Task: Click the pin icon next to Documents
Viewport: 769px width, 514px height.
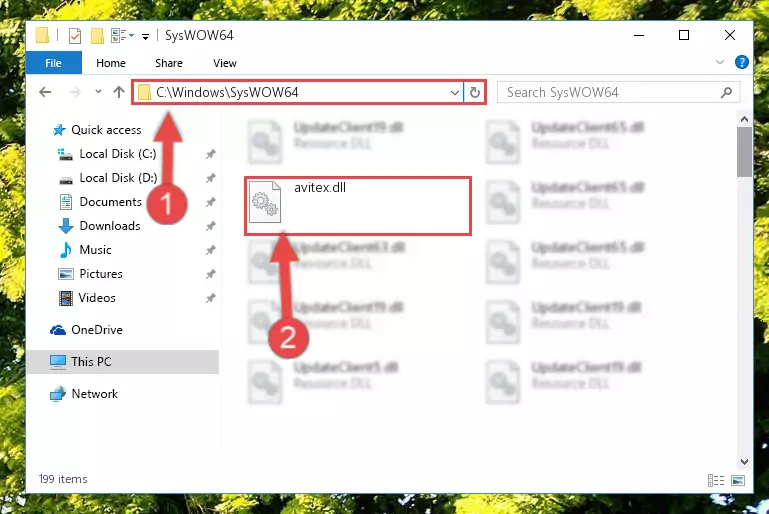Action: click(210, 202)
